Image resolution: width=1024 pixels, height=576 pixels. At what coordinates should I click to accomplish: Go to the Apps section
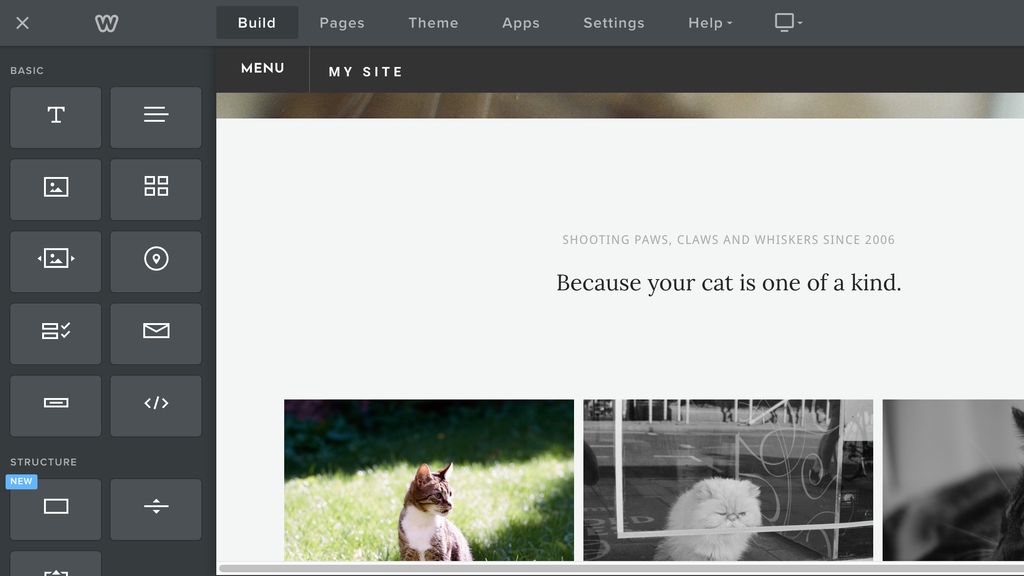(520, 22)
